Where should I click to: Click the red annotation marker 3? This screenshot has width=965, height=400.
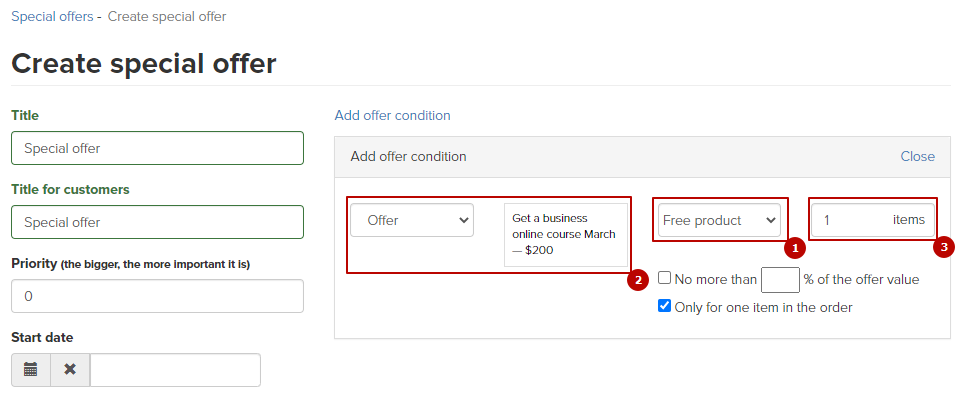(944, 248)
